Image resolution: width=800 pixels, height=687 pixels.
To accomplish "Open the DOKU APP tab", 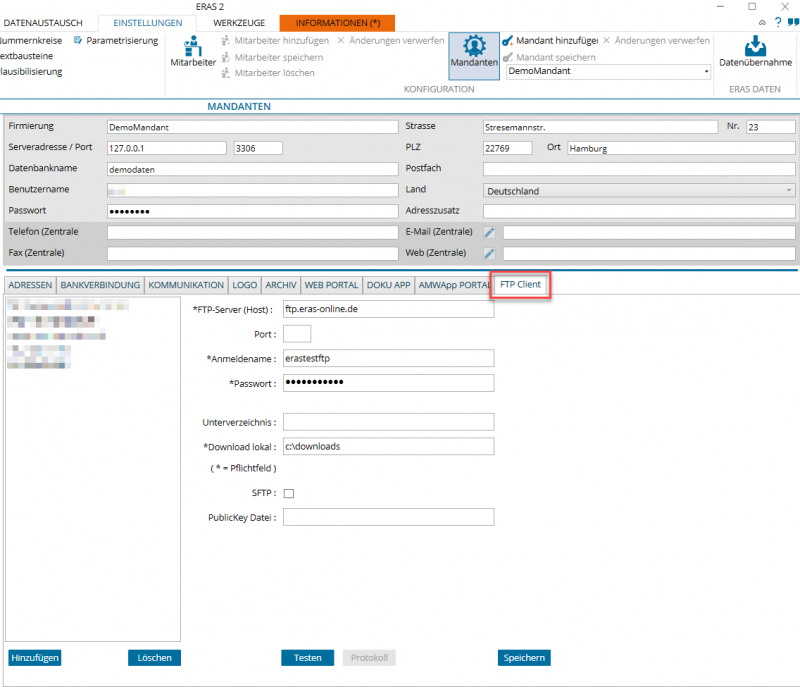I will pos(388,285).
